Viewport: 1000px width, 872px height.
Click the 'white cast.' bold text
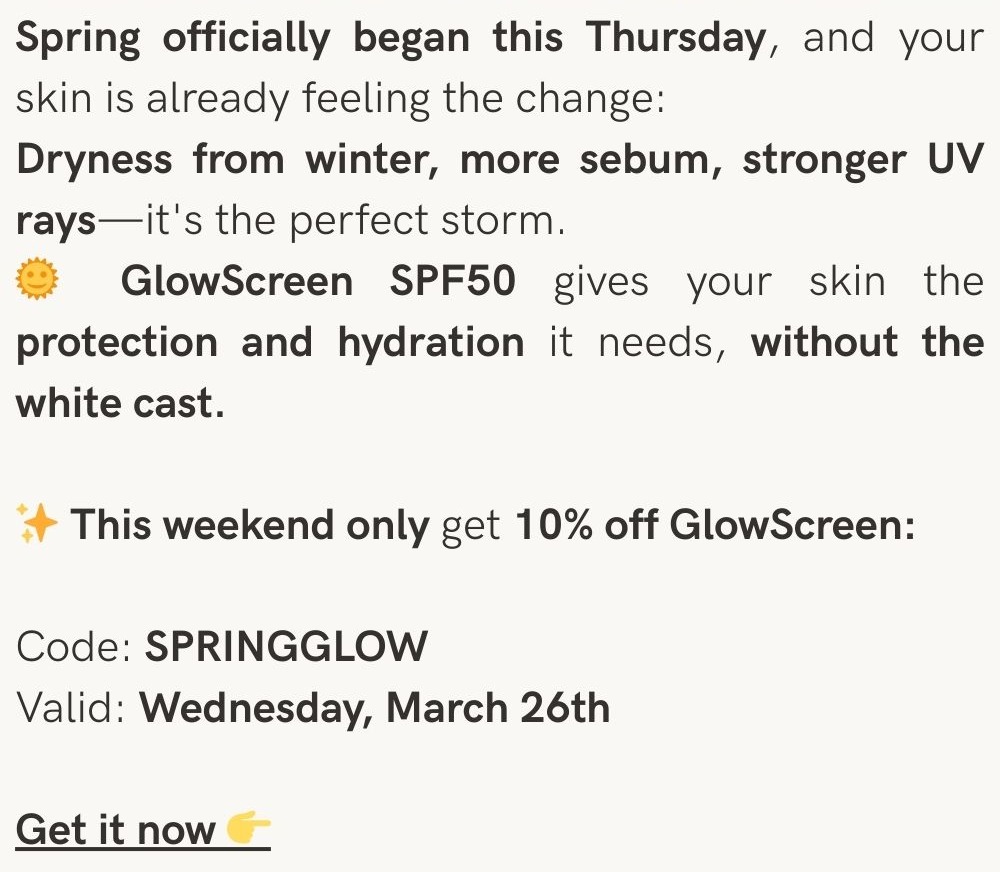pos(120,403)
